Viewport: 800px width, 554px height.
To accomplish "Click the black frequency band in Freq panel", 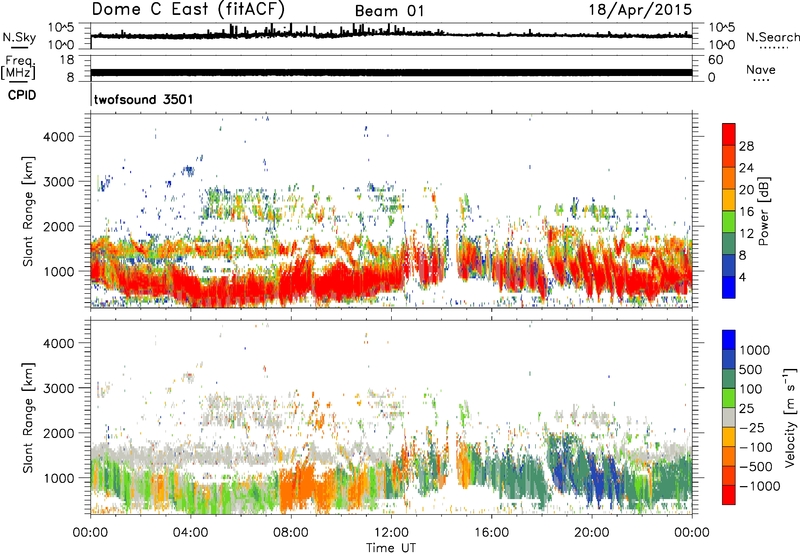I will pyautogui.click(x=391, y=72).
